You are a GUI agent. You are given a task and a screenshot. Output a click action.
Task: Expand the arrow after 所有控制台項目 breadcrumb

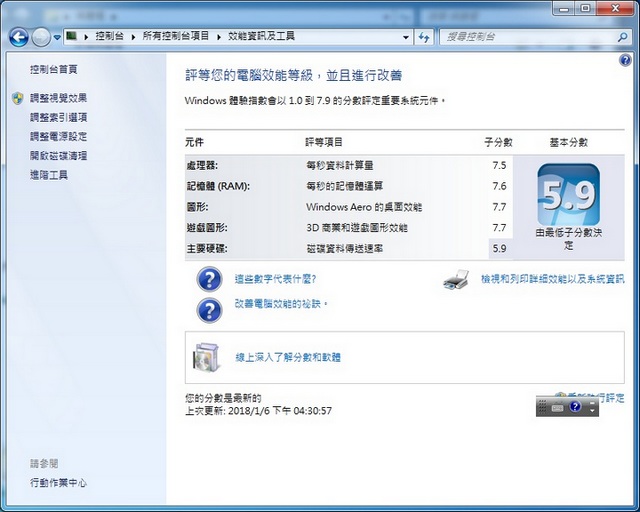tap(219, 37)
